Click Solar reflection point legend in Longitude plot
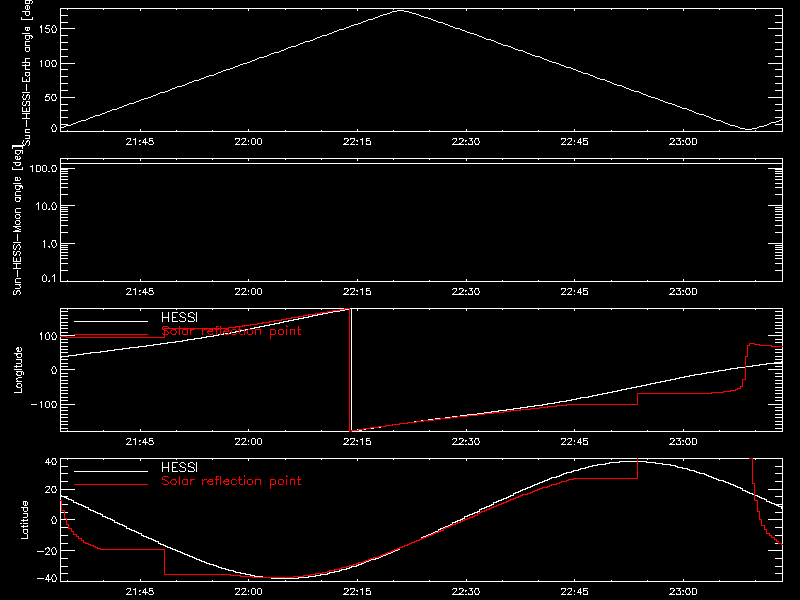The width and height of the screenshot is (800, 600). (x=231, y=331)
